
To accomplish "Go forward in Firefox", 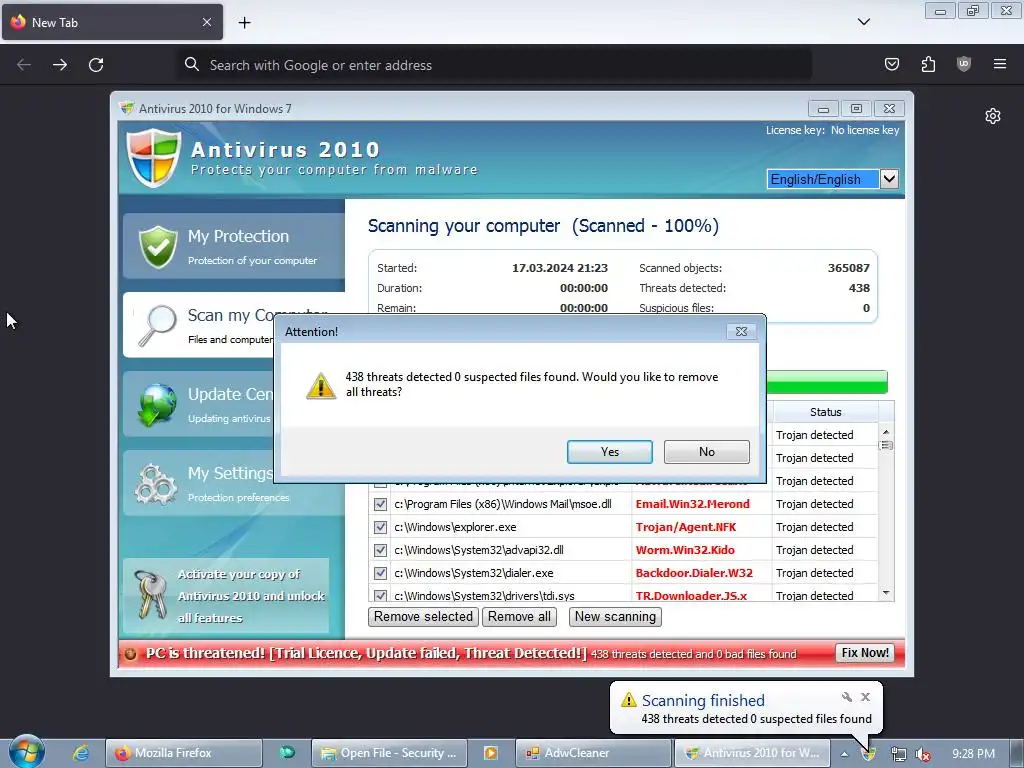I will tap(60, 65).
